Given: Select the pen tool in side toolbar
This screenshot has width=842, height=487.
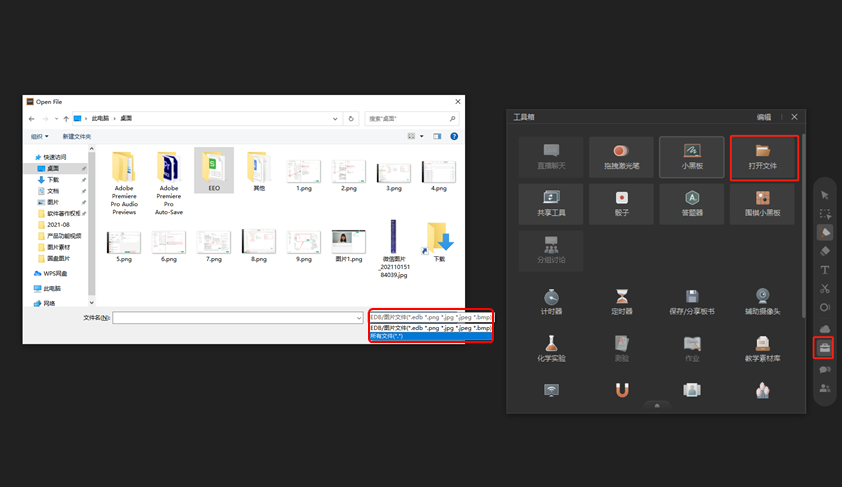Looking at the screenshot, I should 825,232.
